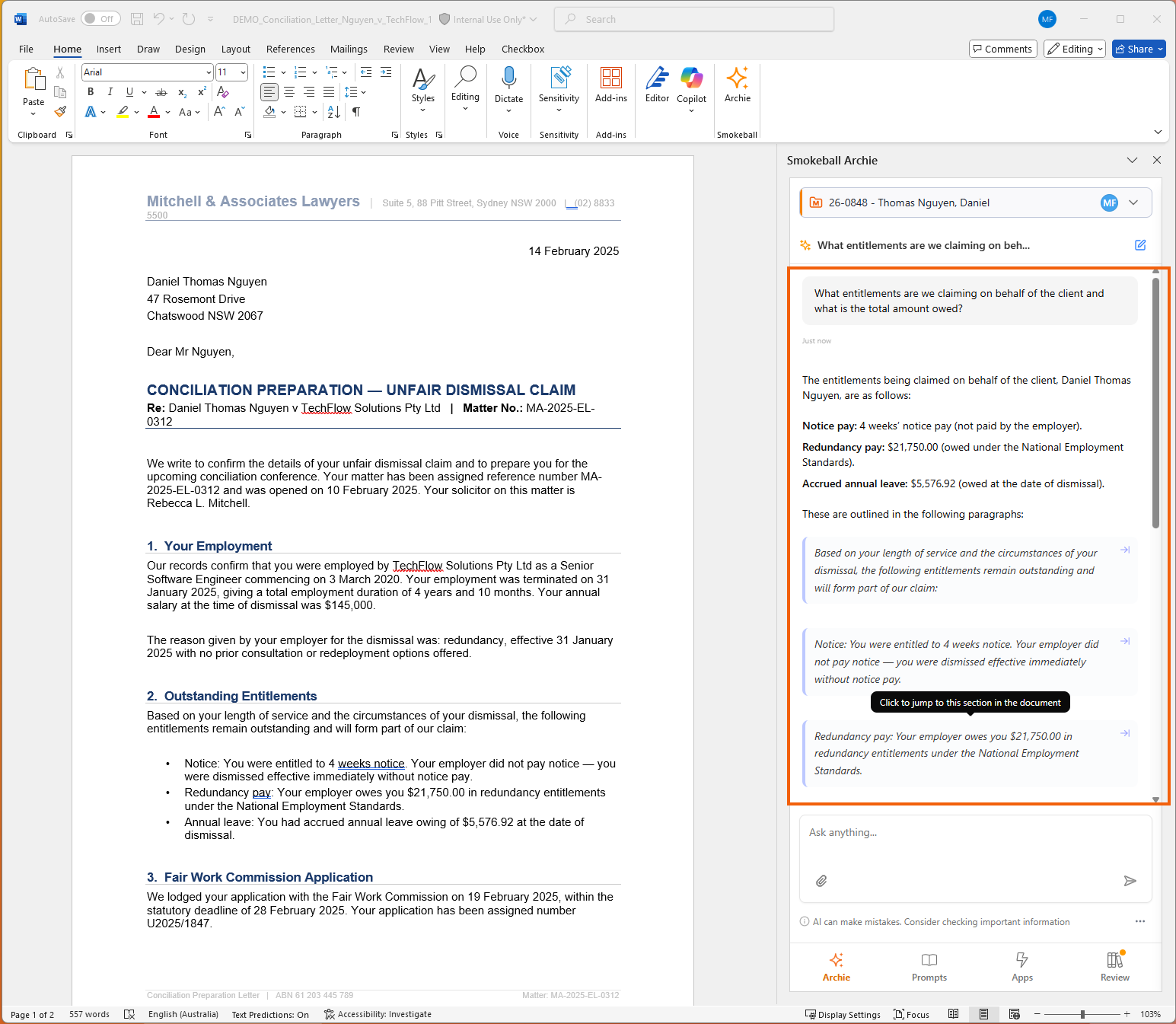Toggle AutoSave switch

click(100, 19)
